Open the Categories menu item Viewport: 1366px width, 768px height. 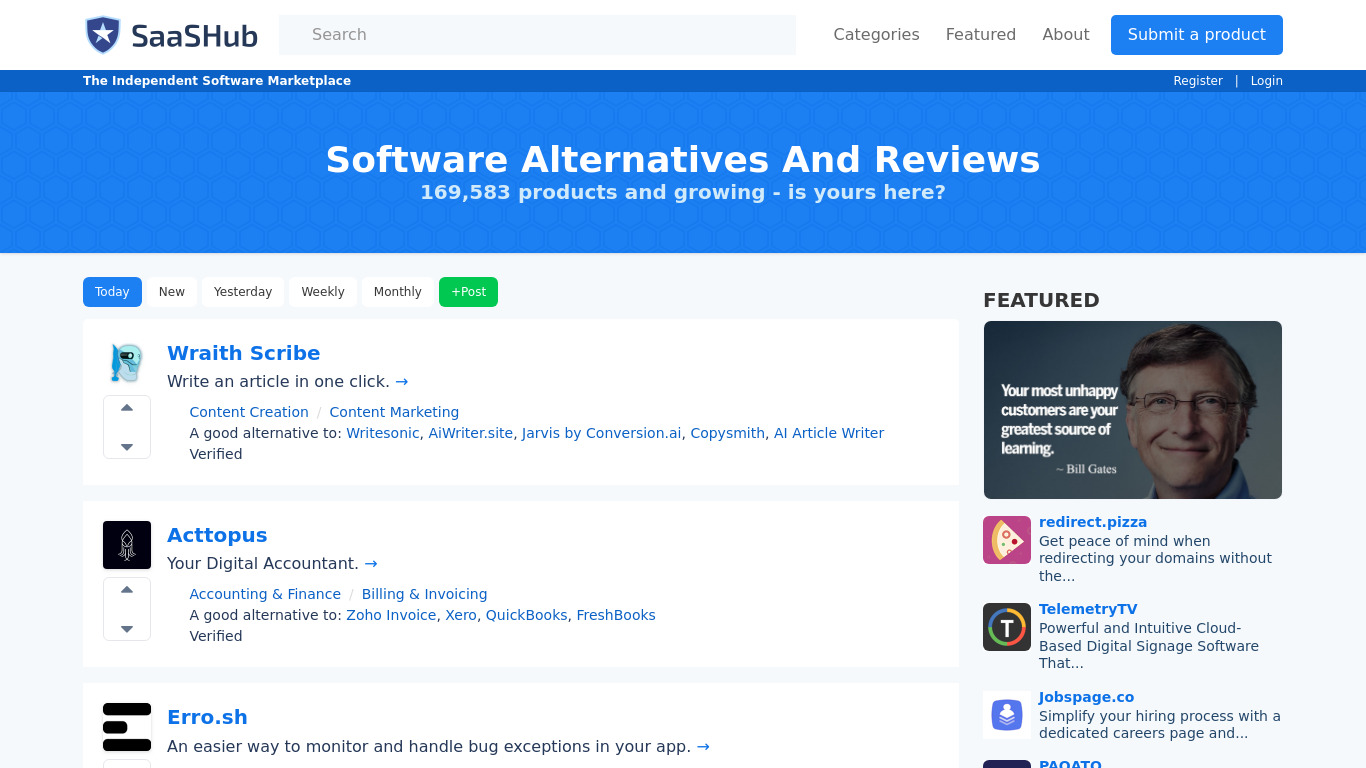[876, 34]
